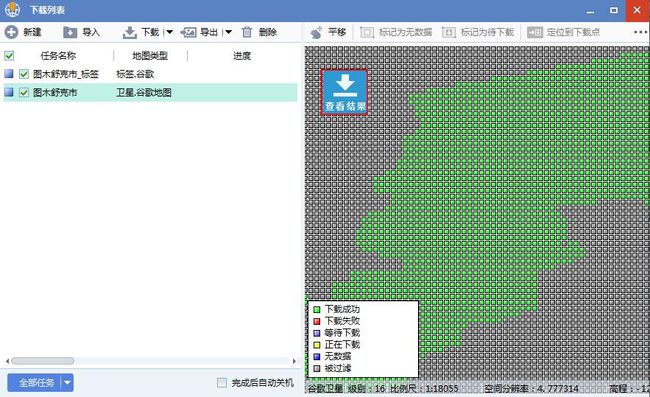Click the 查看结果 download result button

(344, 92)
